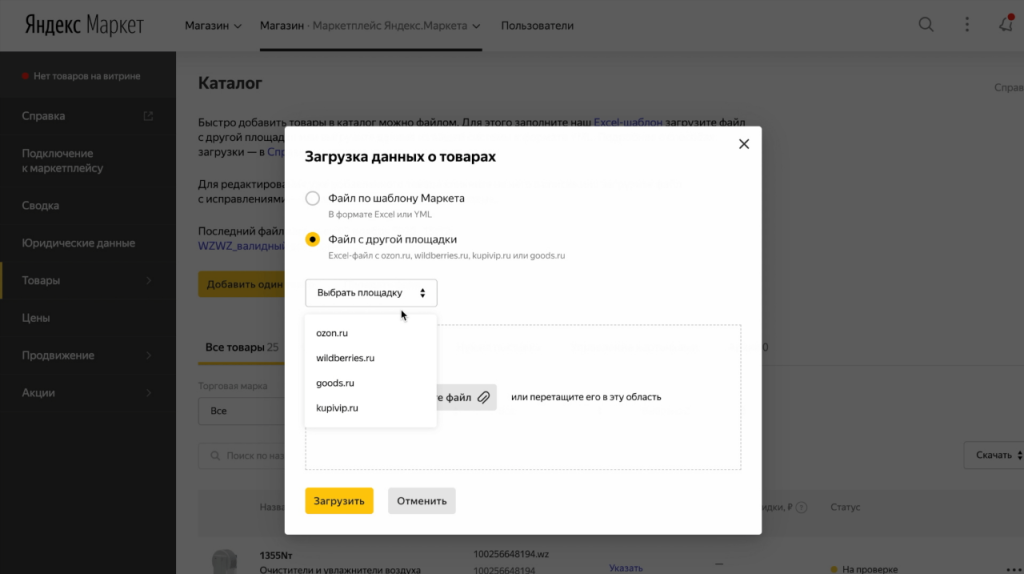Switch to the Все товары tab
The width and height of the screenshot is (1024, 574).
click(242, 347)
